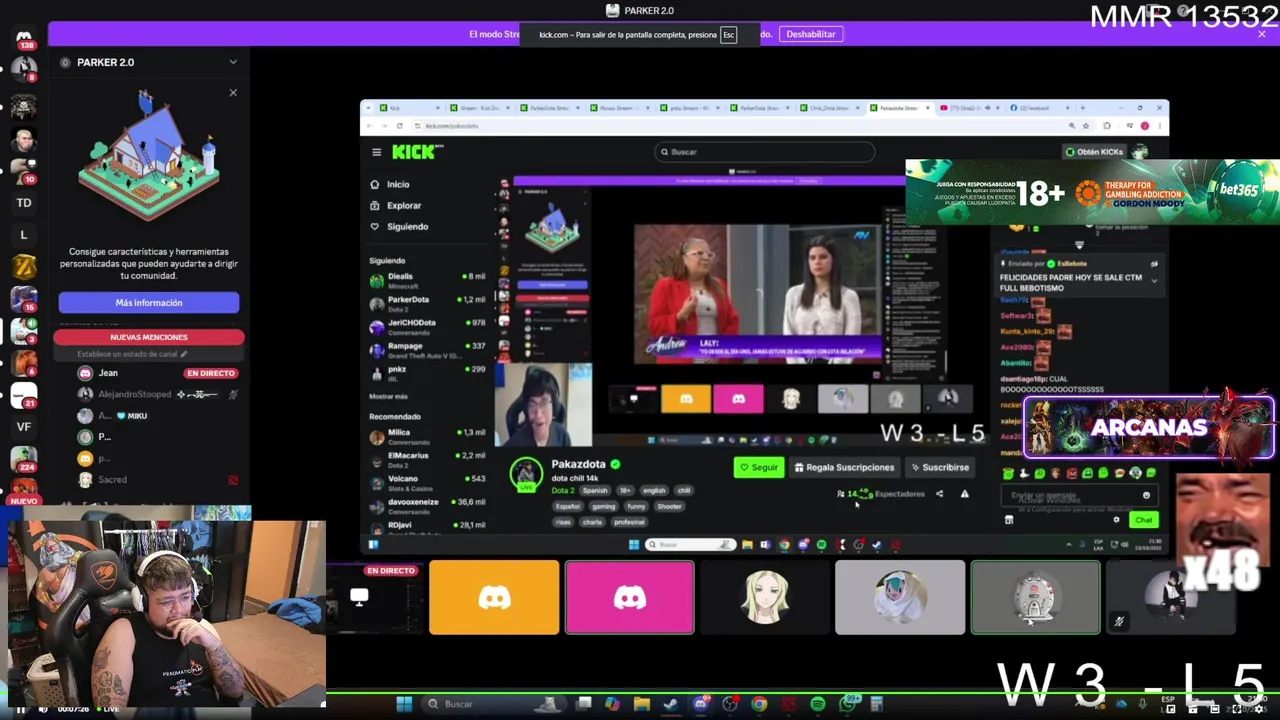Click Pakazdota channel avatar with LIVE badge
Image resolution: width=1280 pixels, height=720 pixels.
pyautogui.click(x=526, y=474)
